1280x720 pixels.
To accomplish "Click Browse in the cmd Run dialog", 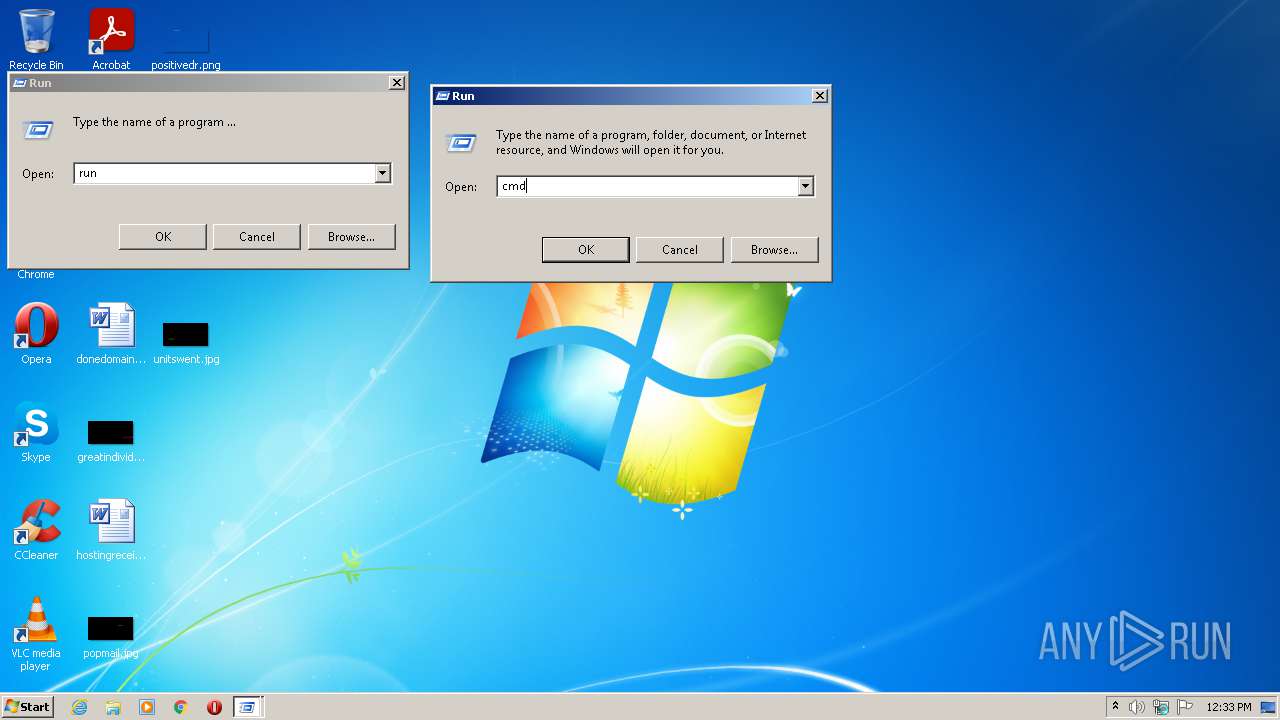I will tap(774, 250).
